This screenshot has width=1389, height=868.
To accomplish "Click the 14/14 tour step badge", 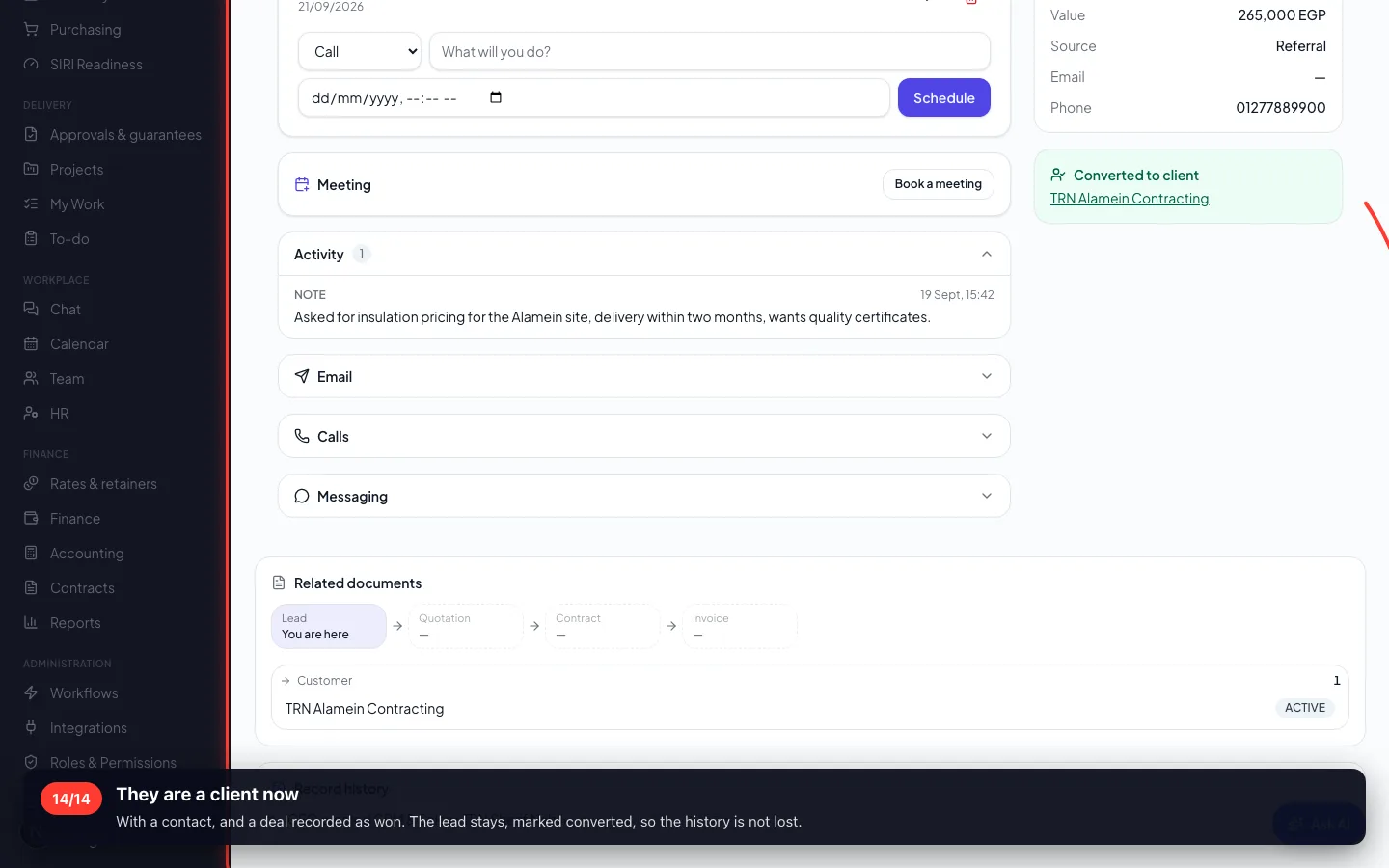I will [x=71, y=799].
